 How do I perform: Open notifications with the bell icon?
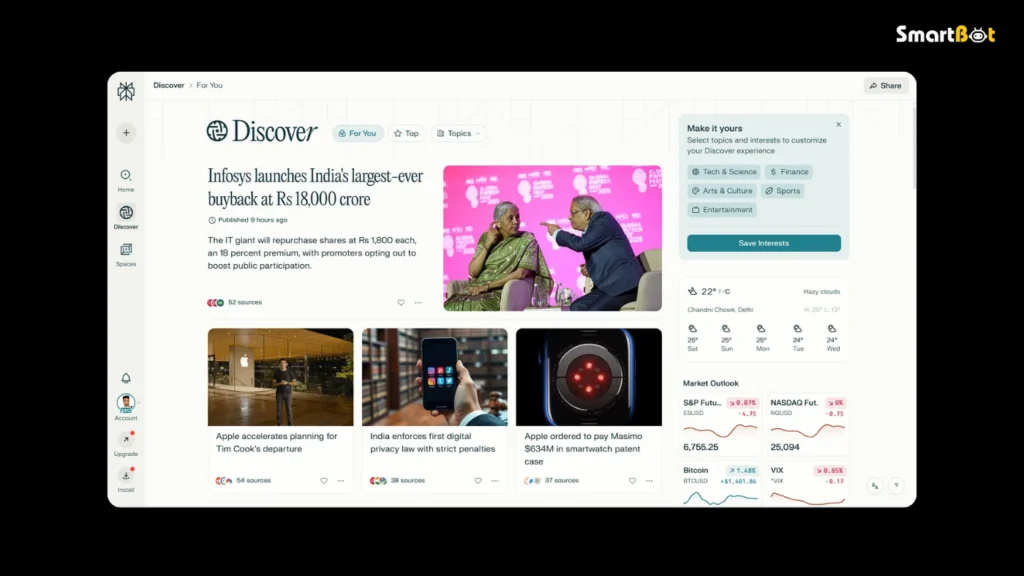pos(126,378)
